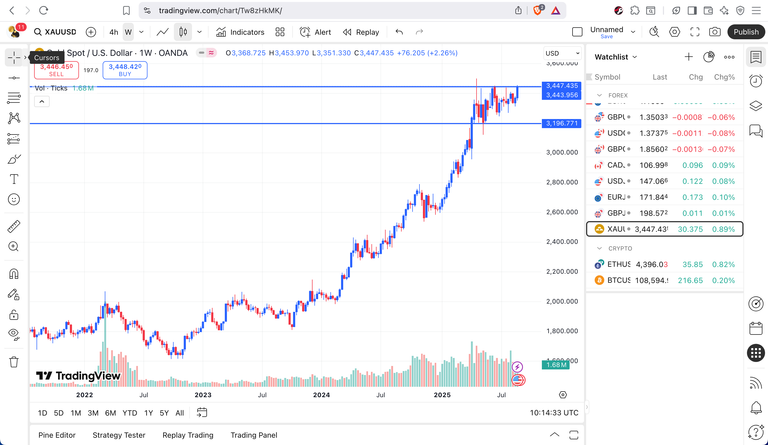
Task: Select the candlestick chart style
Action: pyautogui.click(x=183, y=32)
